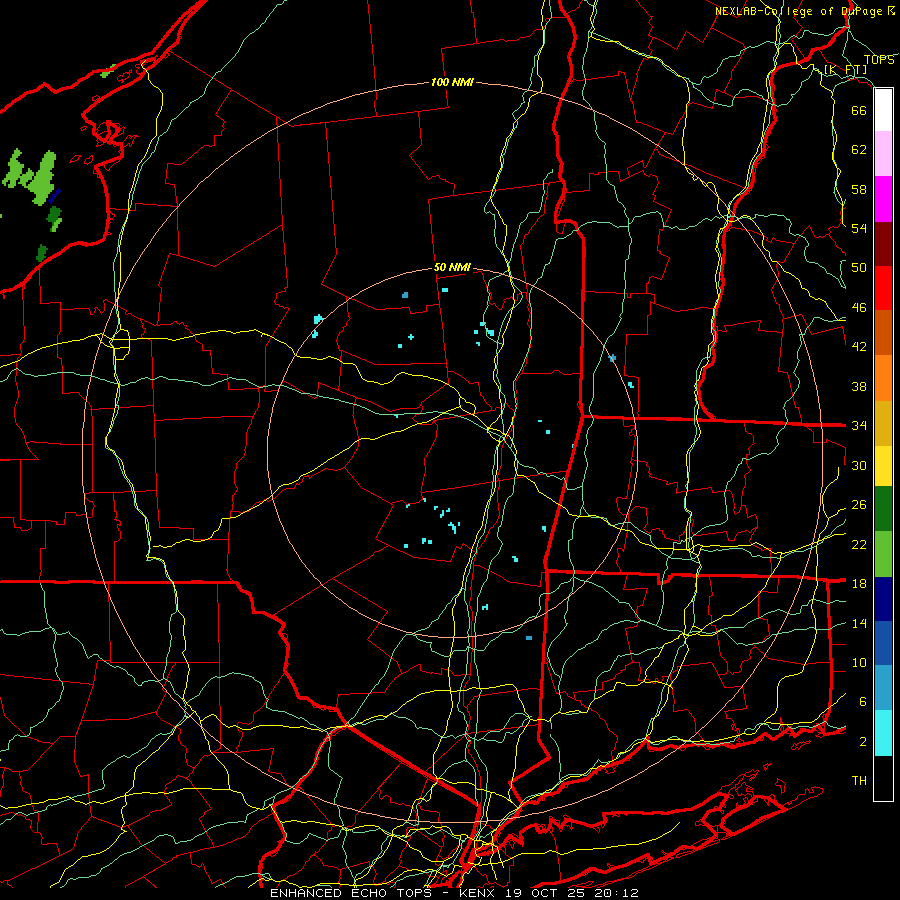Click legend value '38'
This screenshot has height=900, width=900.
tap(859, 386)
